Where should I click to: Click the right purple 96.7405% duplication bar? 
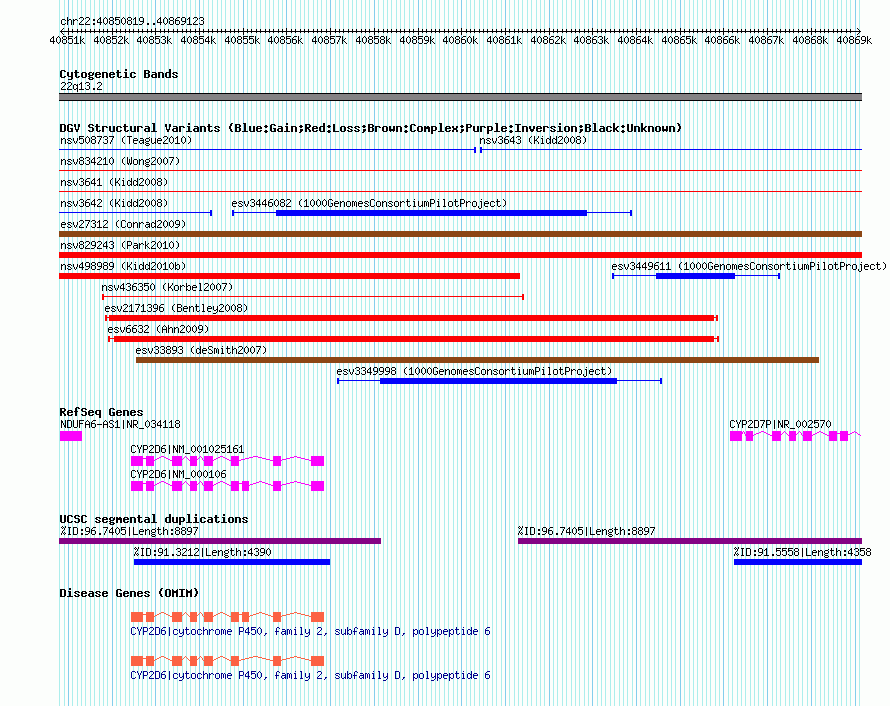[x=690, y=541]
